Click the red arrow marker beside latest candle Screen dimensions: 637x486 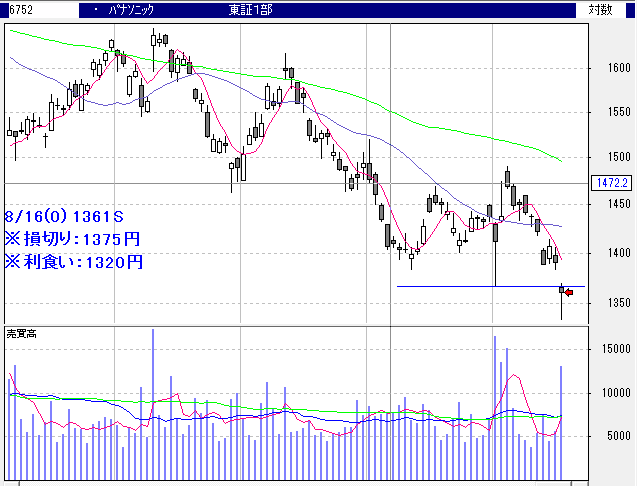(x=568, y=292)
